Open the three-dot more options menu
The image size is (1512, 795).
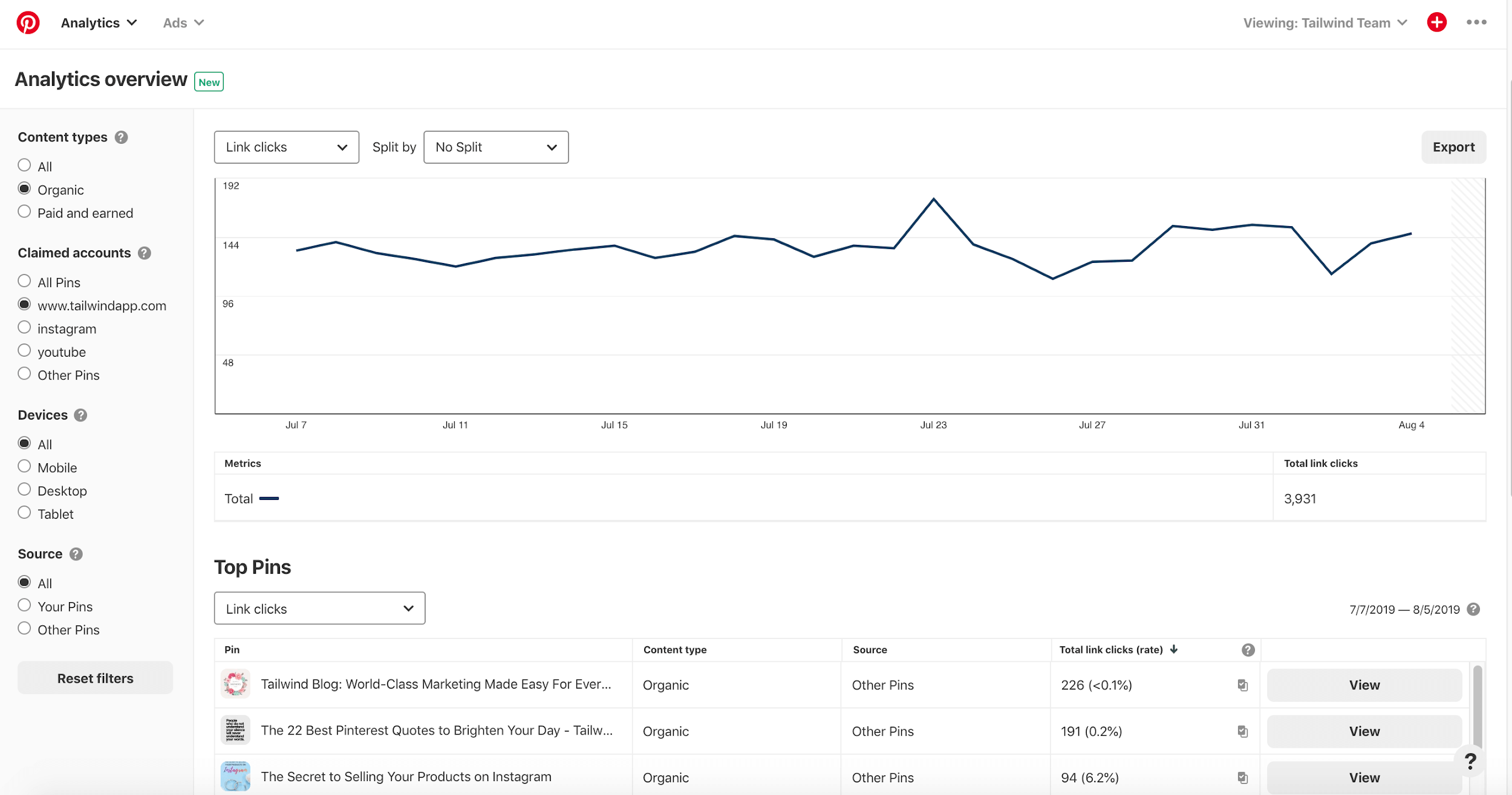click(1476, 22)
